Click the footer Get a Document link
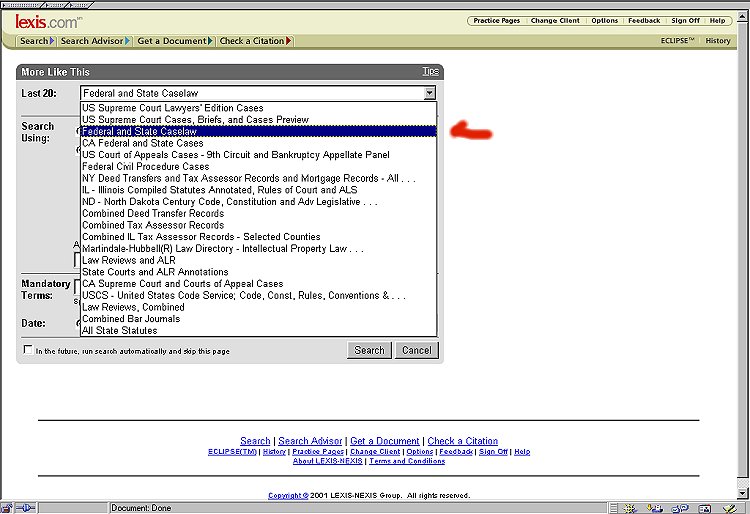Image resolution: width=750 pixels, height=514 pixels. pos(385,441)
